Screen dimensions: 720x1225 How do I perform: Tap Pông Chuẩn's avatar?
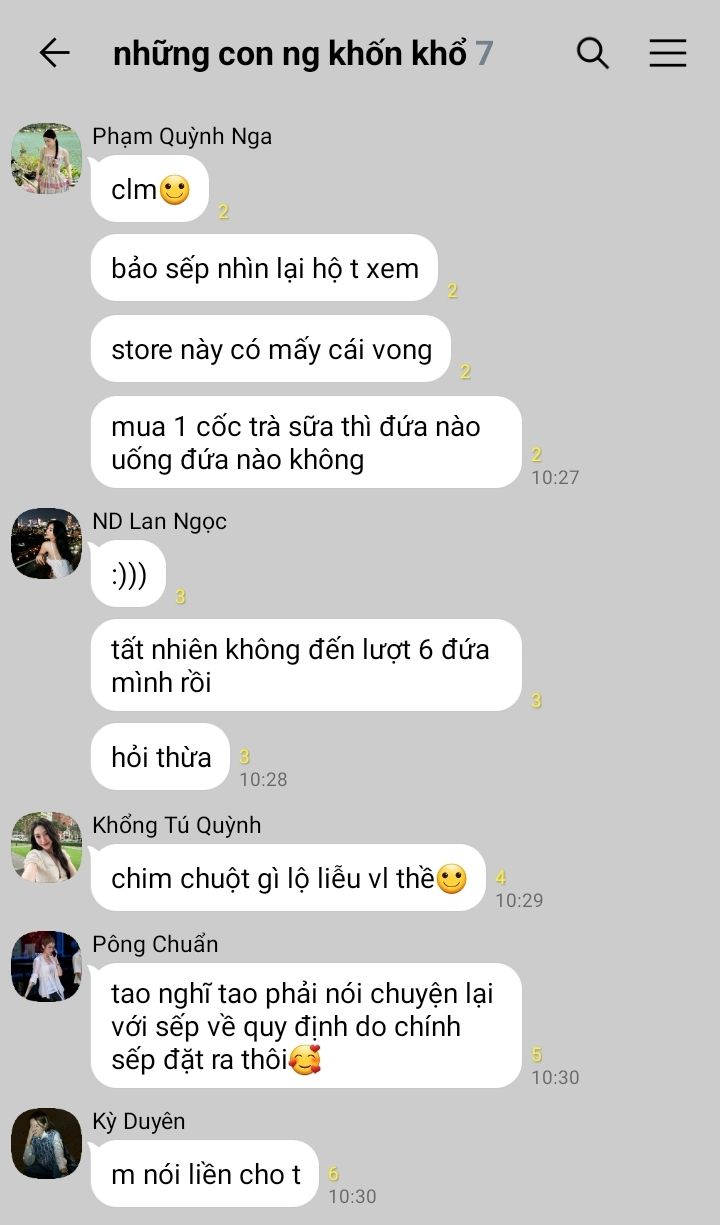[46, 966]
